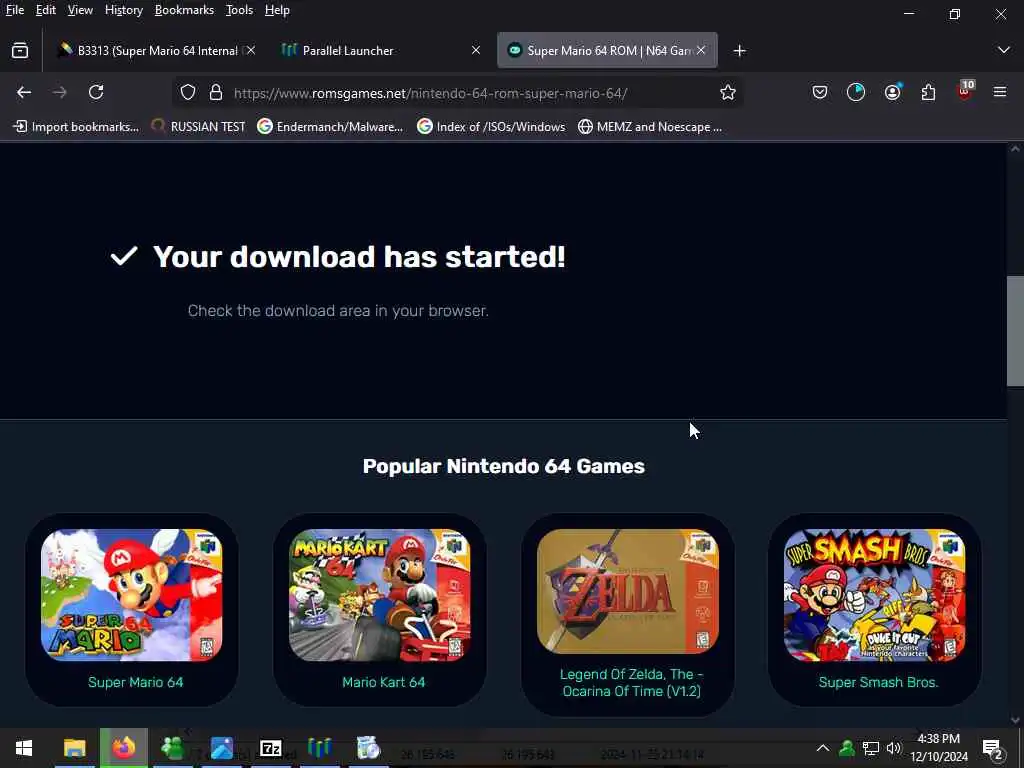Viewport: 1024px width, 768px height.
Task: Open the uBlock extension with badge 10
Action: tap(965, 91)
